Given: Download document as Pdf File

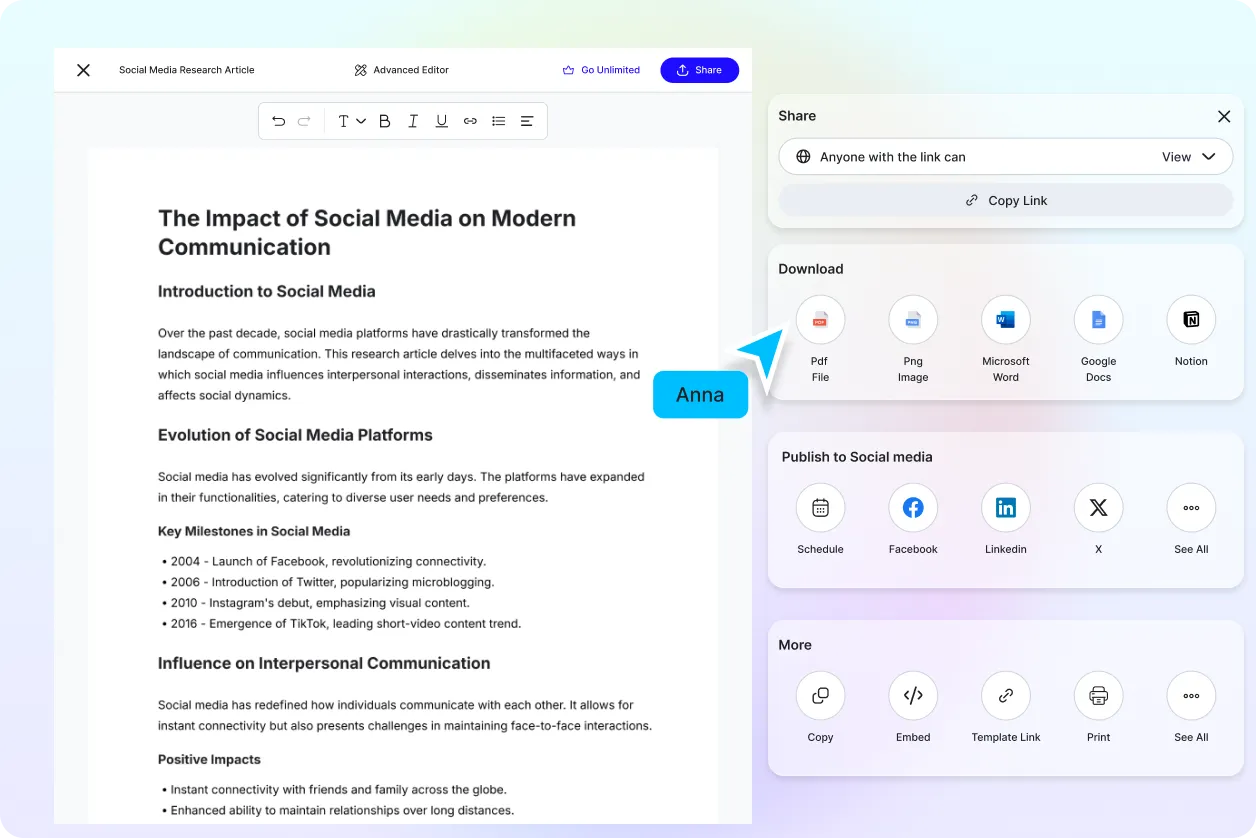Looking at the screenshot, I should coord(820,320).
